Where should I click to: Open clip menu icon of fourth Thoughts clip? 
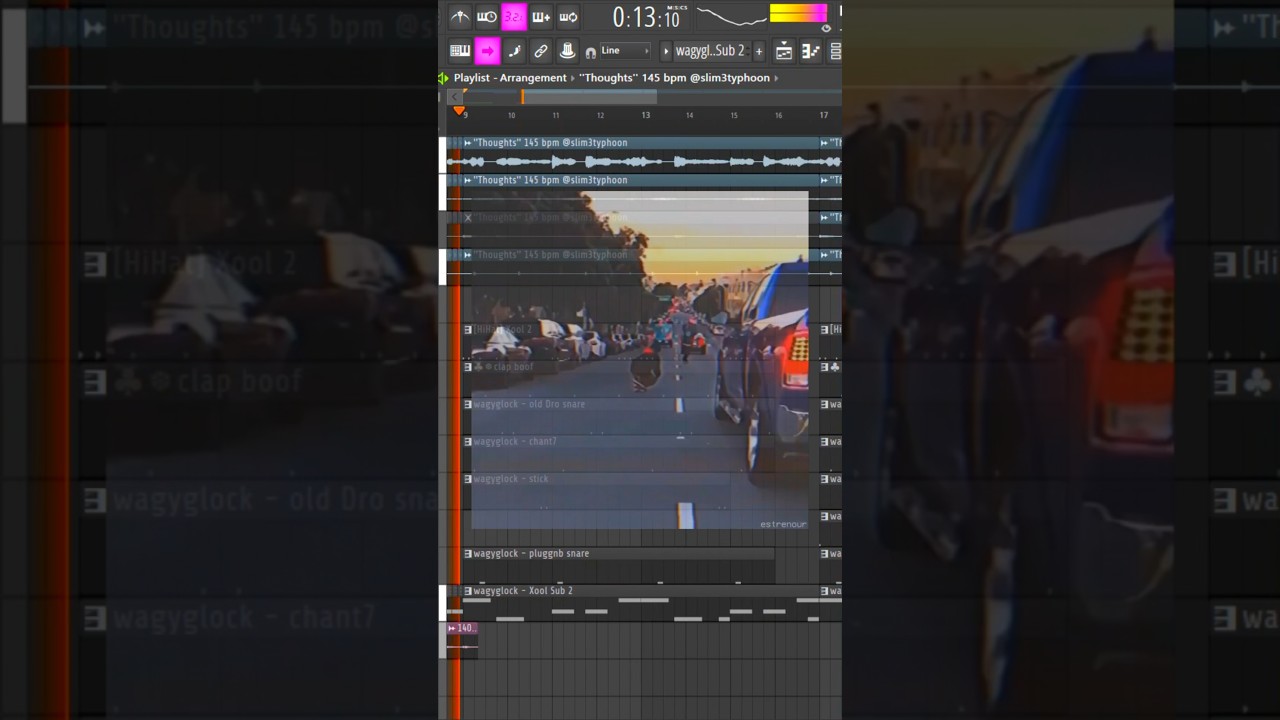pyautogui.click(x=467, y=255)
